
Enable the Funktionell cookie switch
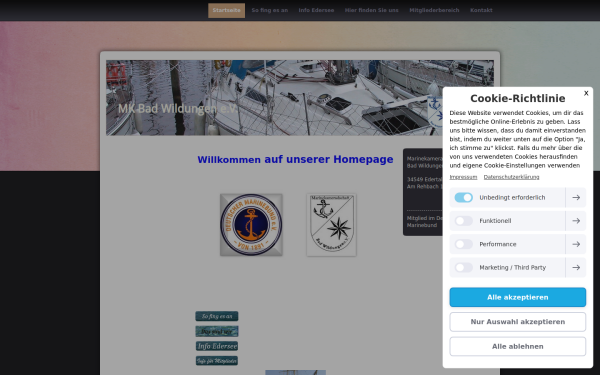[x=463, y=221]
